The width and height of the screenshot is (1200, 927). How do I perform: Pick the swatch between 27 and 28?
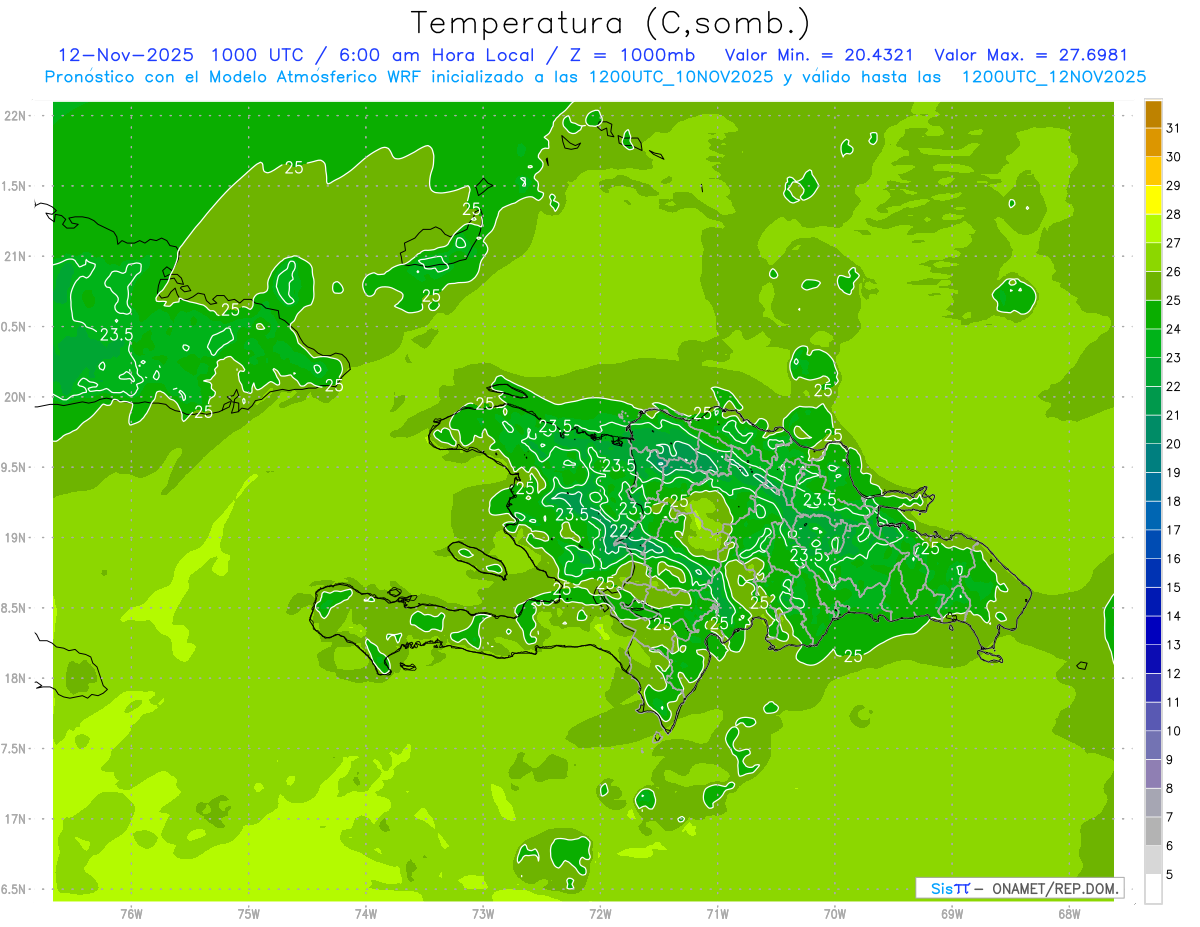1153,229
